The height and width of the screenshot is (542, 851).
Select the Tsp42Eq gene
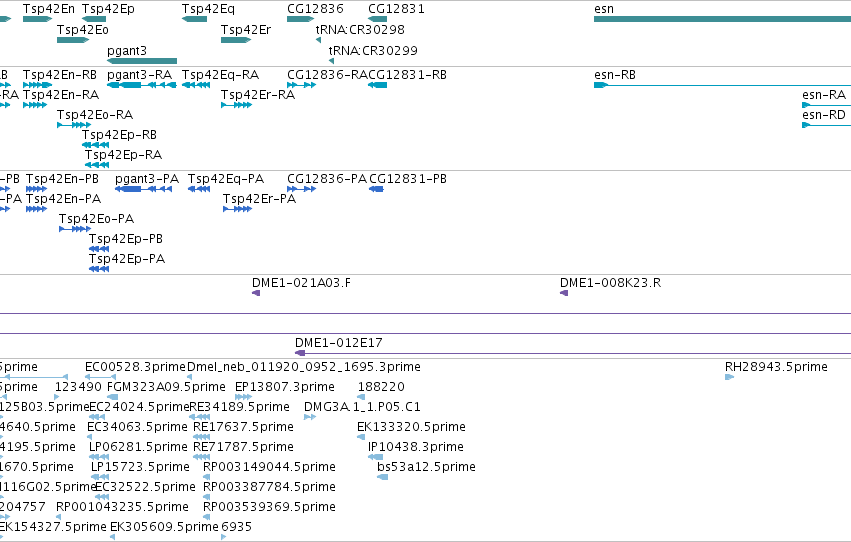(x=194, y=19)
